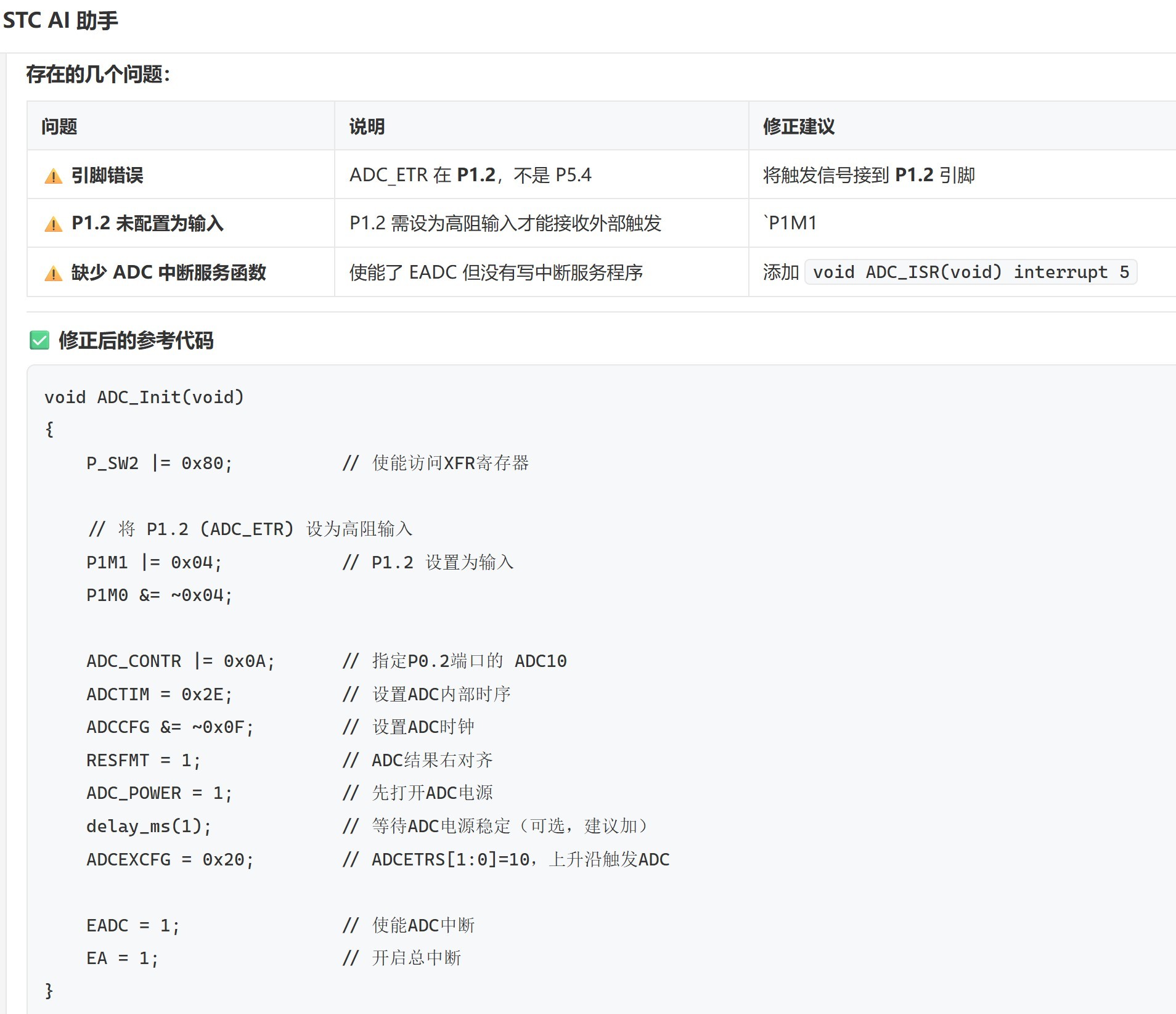Click the code line RESFMT = 1;
The width and height of the screenshot is (1176, 1014).
coord(144,760)
